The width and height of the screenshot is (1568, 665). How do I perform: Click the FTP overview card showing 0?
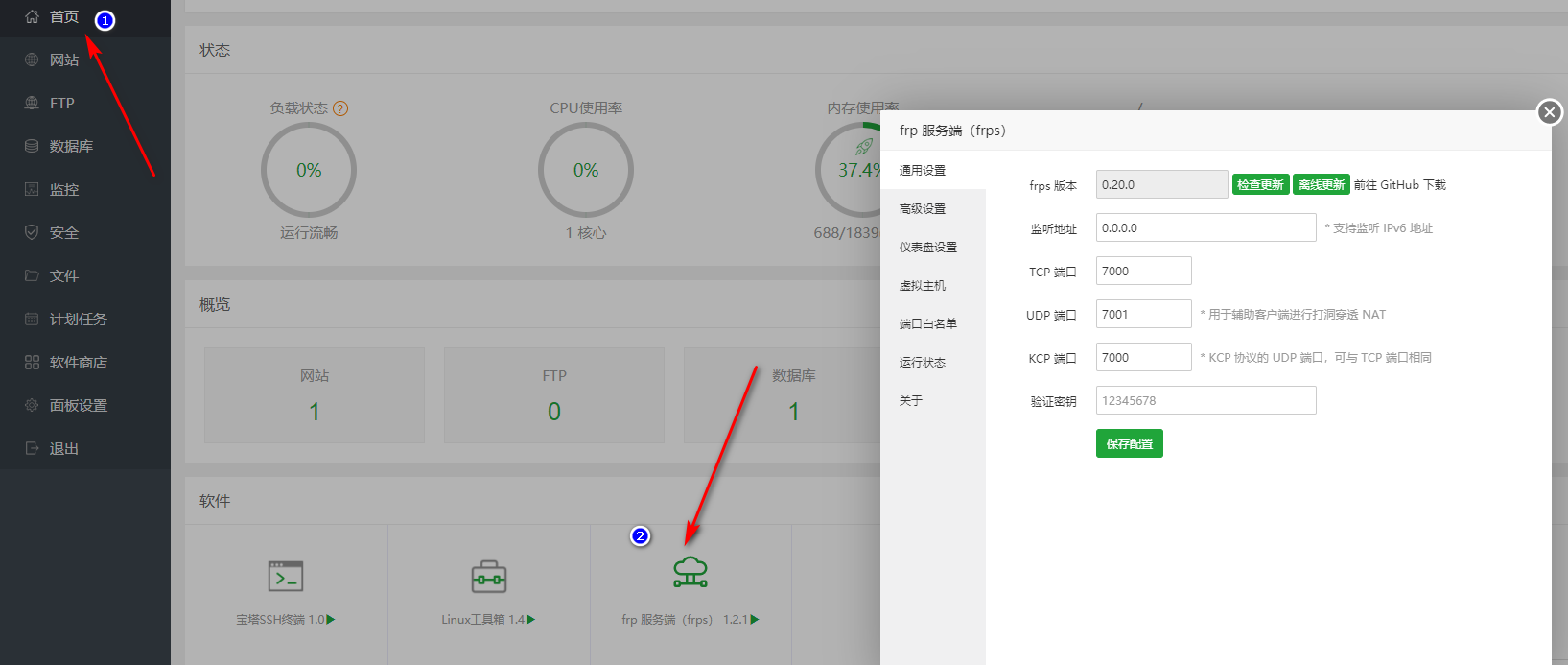[554, 395]
